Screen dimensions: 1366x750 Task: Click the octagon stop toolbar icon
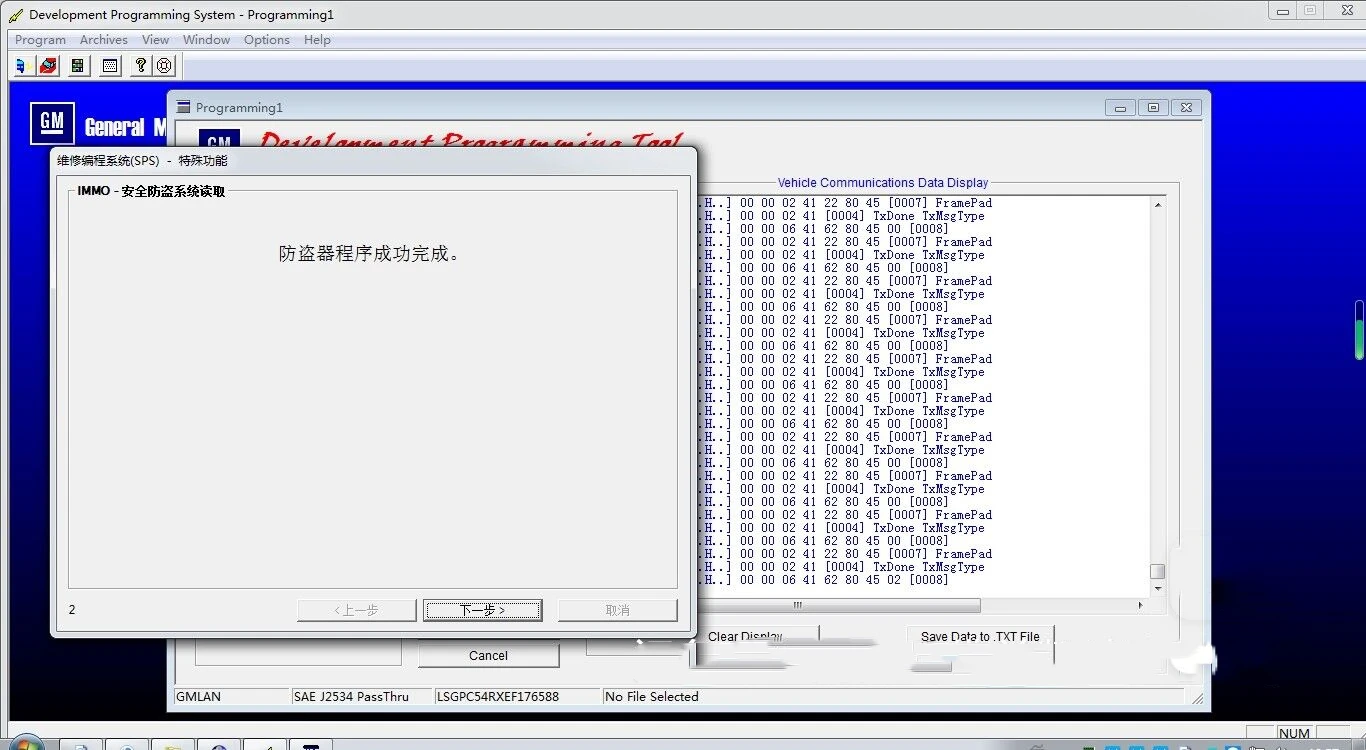(165, 66)
